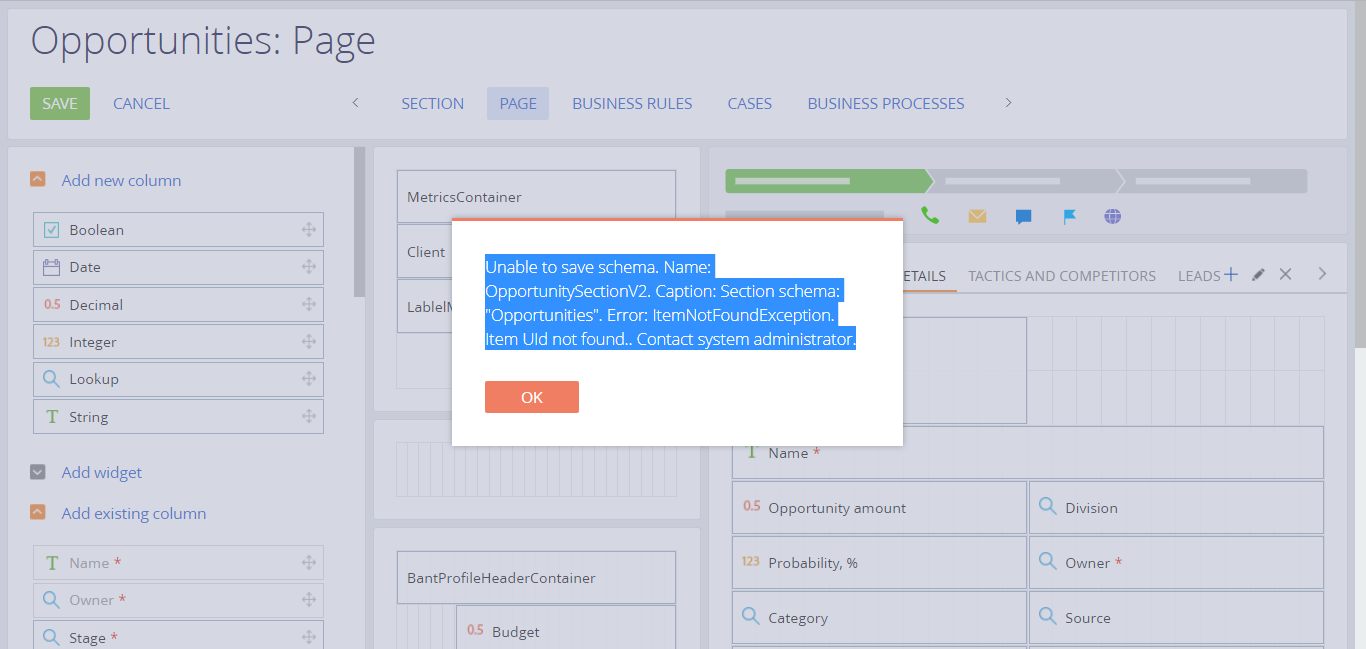Click the drag handle on Lookup column
Screen dimensions: 1366x649
(309, 379)
